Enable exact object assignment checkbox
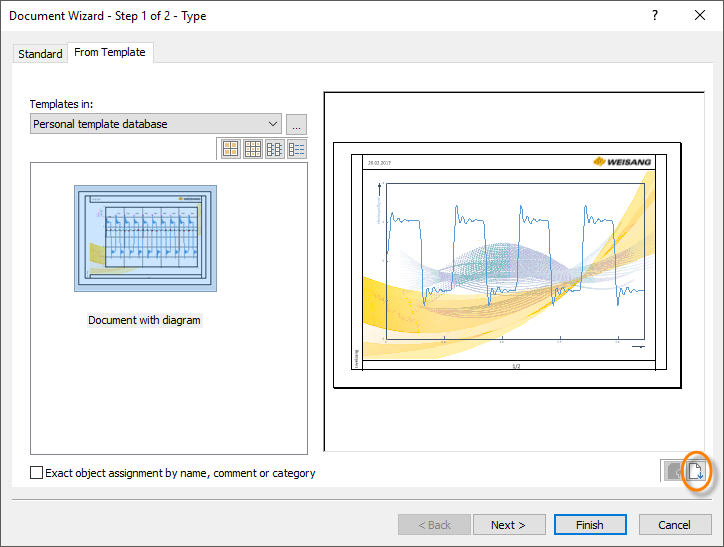Image resolution: width=724 pixels, height=547 pixels. [x=37, y=473]
